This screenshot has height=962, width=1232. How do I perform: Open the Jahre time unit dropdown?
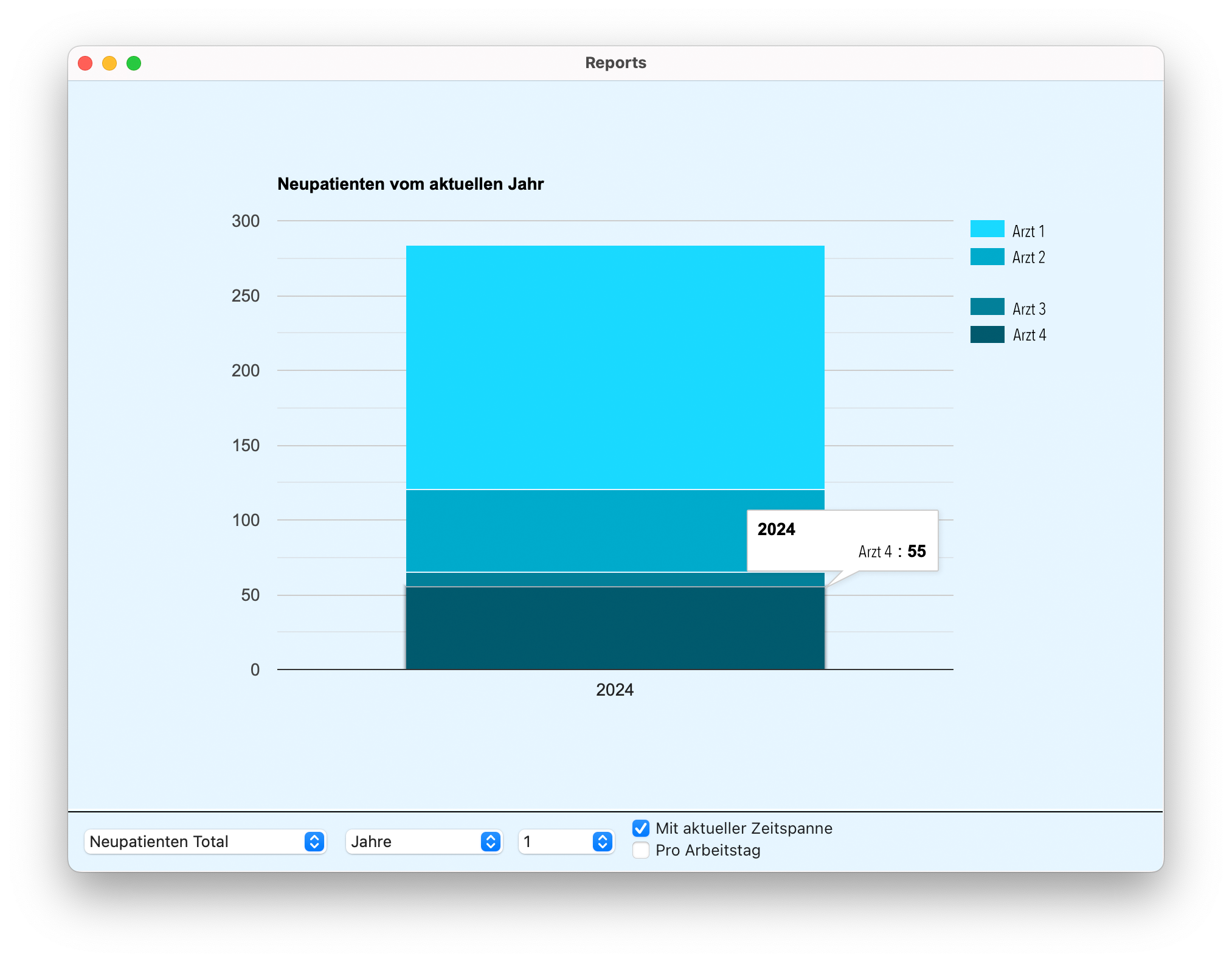tap(414, 842)
